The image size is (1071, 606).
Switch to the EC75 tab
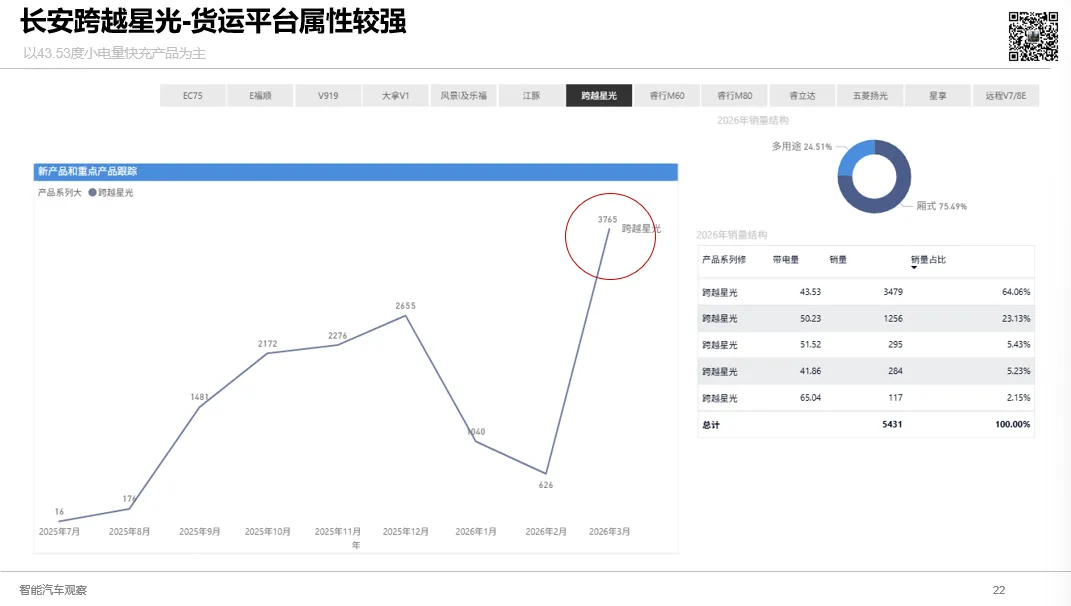[x=192, y=94]
